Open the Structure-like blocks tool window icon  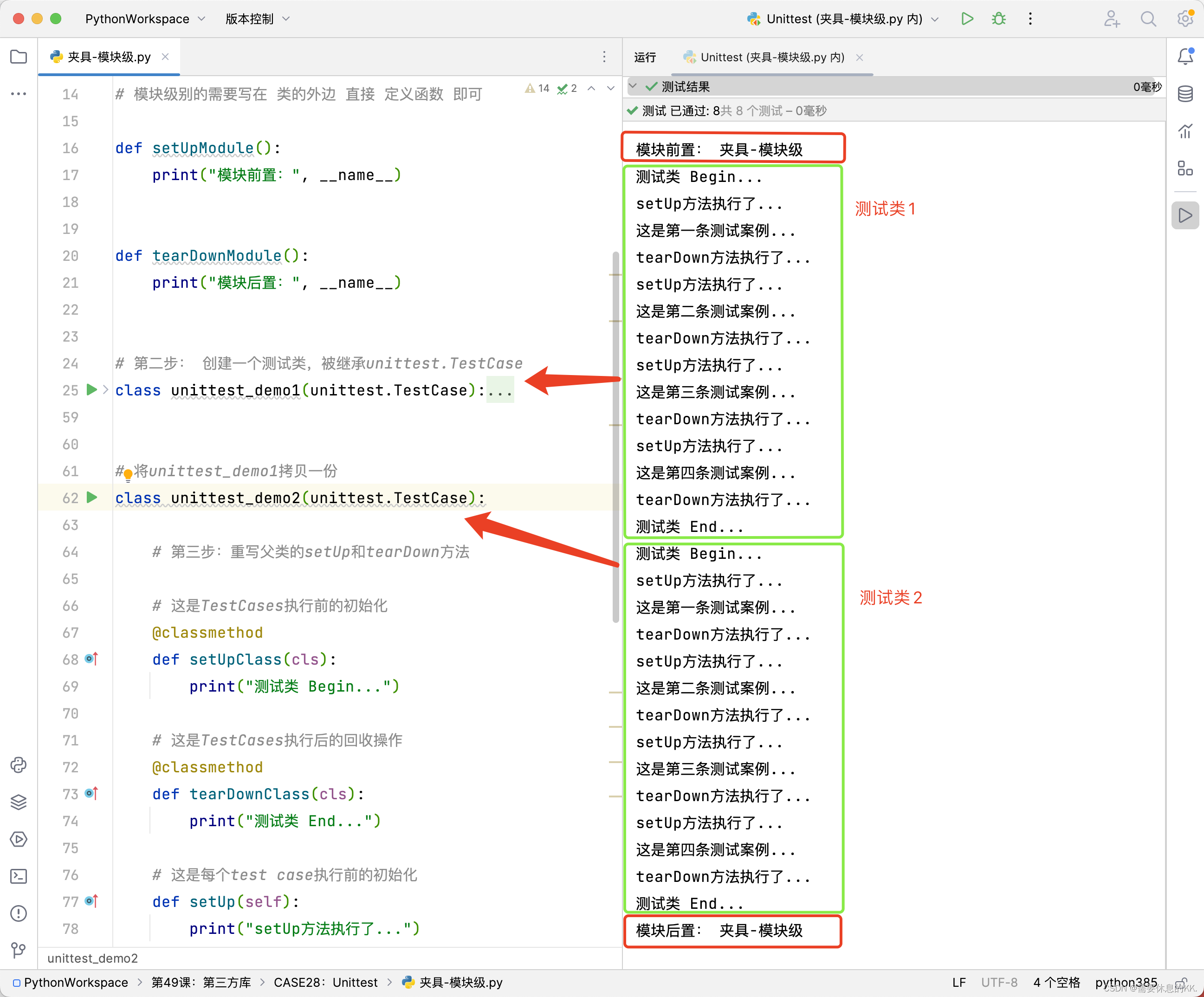click(1185, 168)
